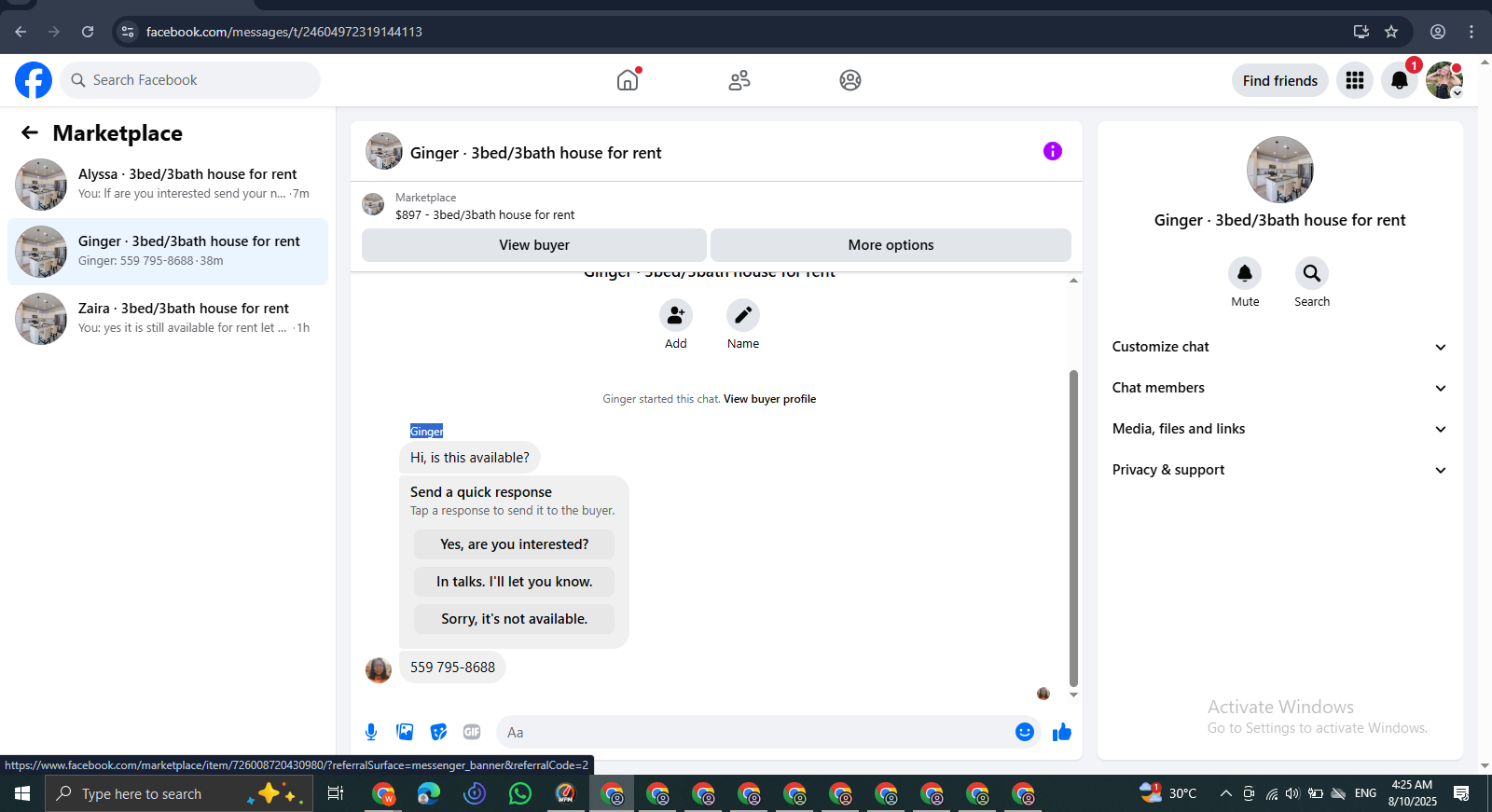Select the Ginger 3bed/3bath conversation

click(168, 252)
